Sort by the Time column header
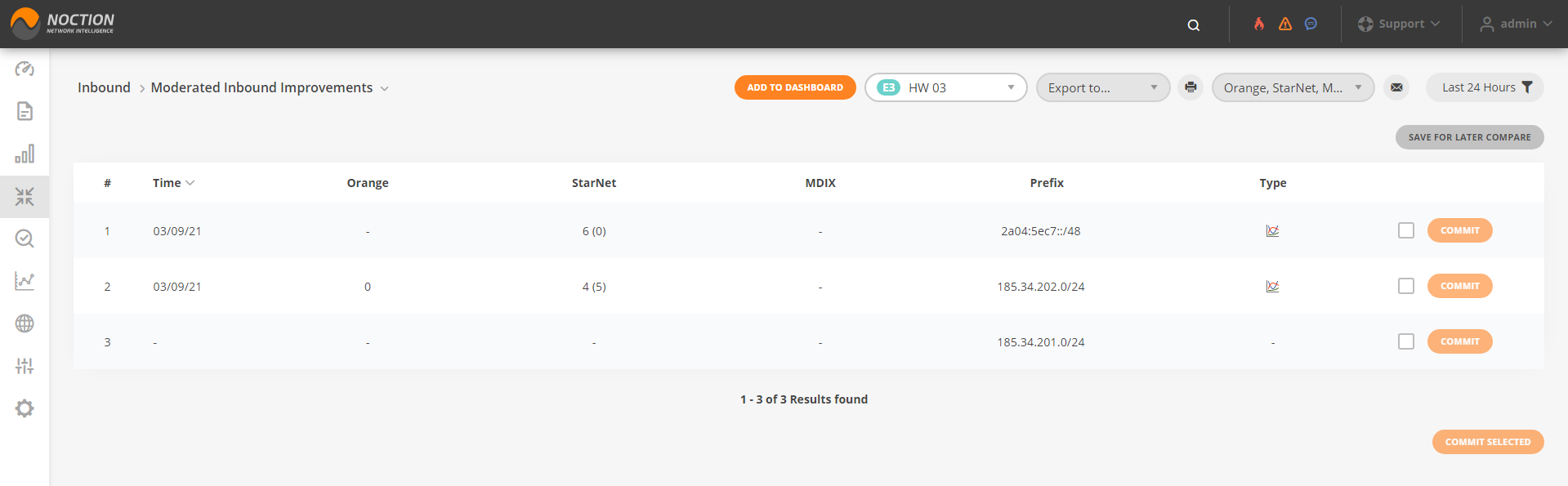The width and height of the screenshot is (1568, 486). coord(173,183)
